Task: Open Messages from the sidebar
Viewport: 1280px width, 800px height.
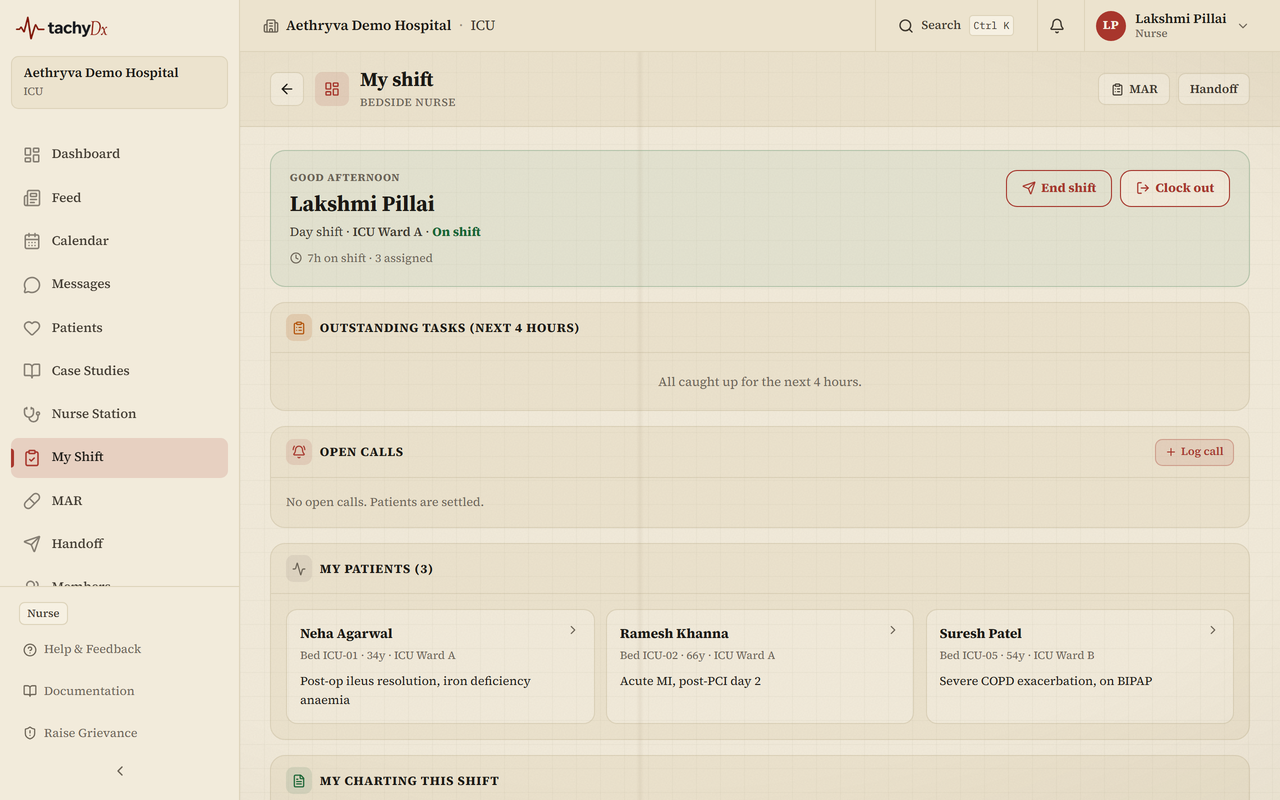Action: pos(119,284)
